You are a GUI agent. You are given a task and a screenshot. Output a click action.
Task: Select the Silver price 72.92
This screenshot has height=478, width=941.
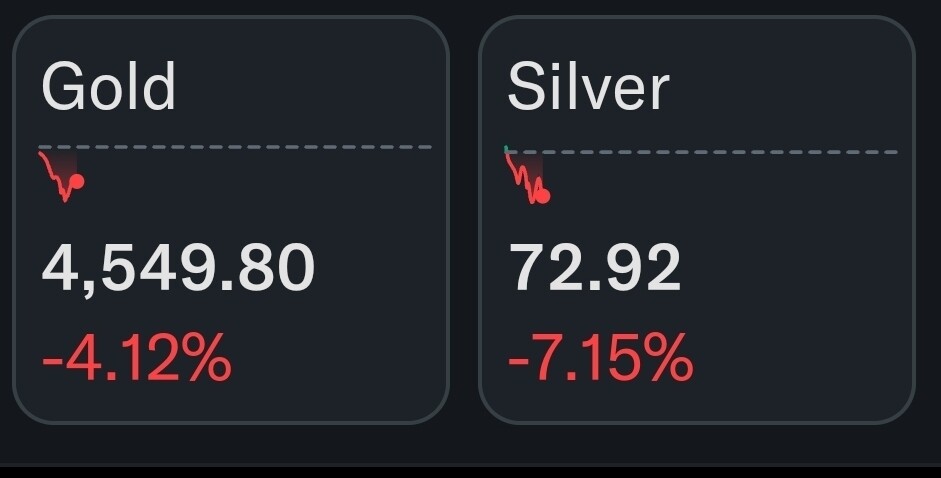594,268
